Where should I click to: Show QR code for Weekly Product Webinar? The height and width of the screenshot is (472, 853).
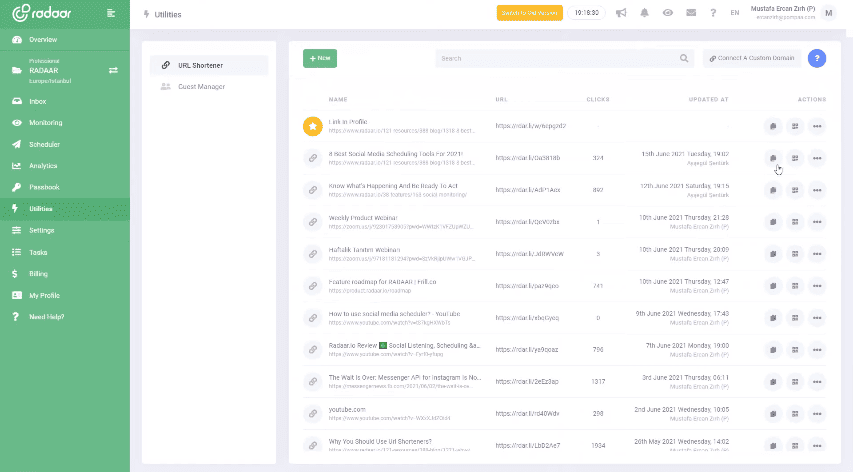[x=795, y=221]
